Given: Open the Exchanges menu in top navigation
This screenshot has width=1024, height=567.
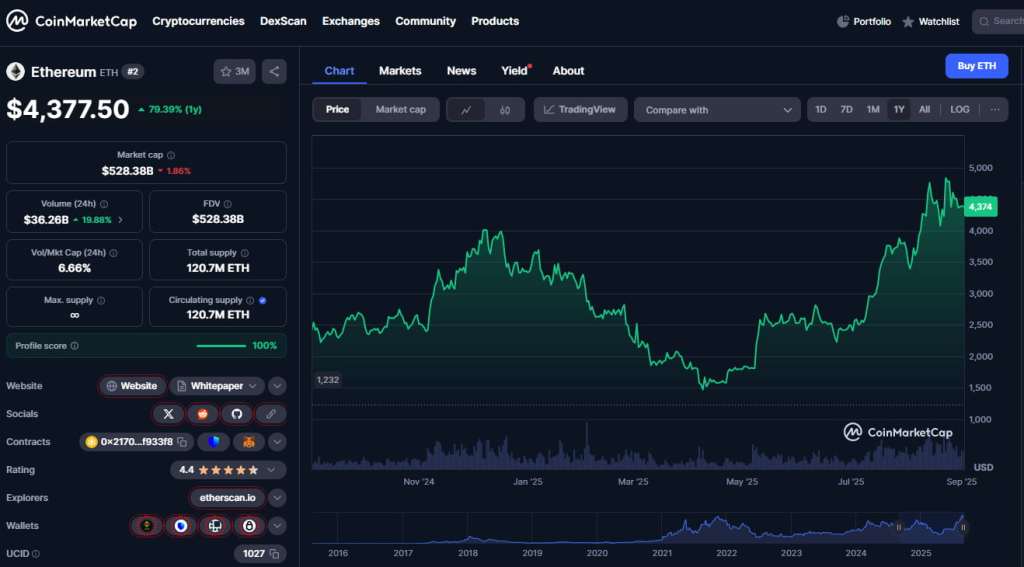Looking at the screenshot, I should [351, 21].
